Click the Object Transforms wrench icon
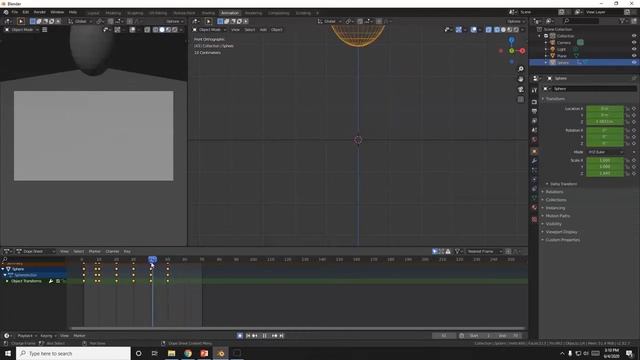 click(51, 281)
